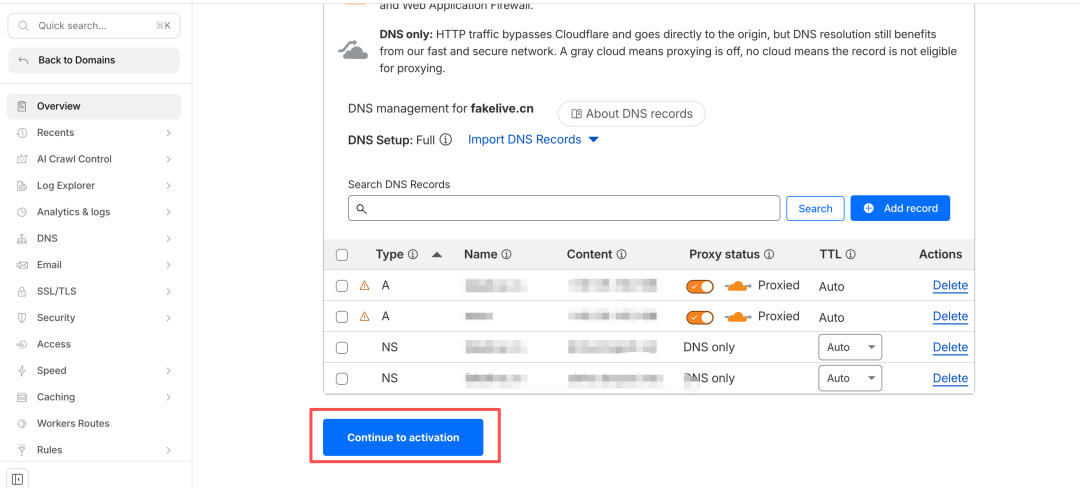Click the Access icon in sidebar
The image size is (1080, 488).
point(22,344)
